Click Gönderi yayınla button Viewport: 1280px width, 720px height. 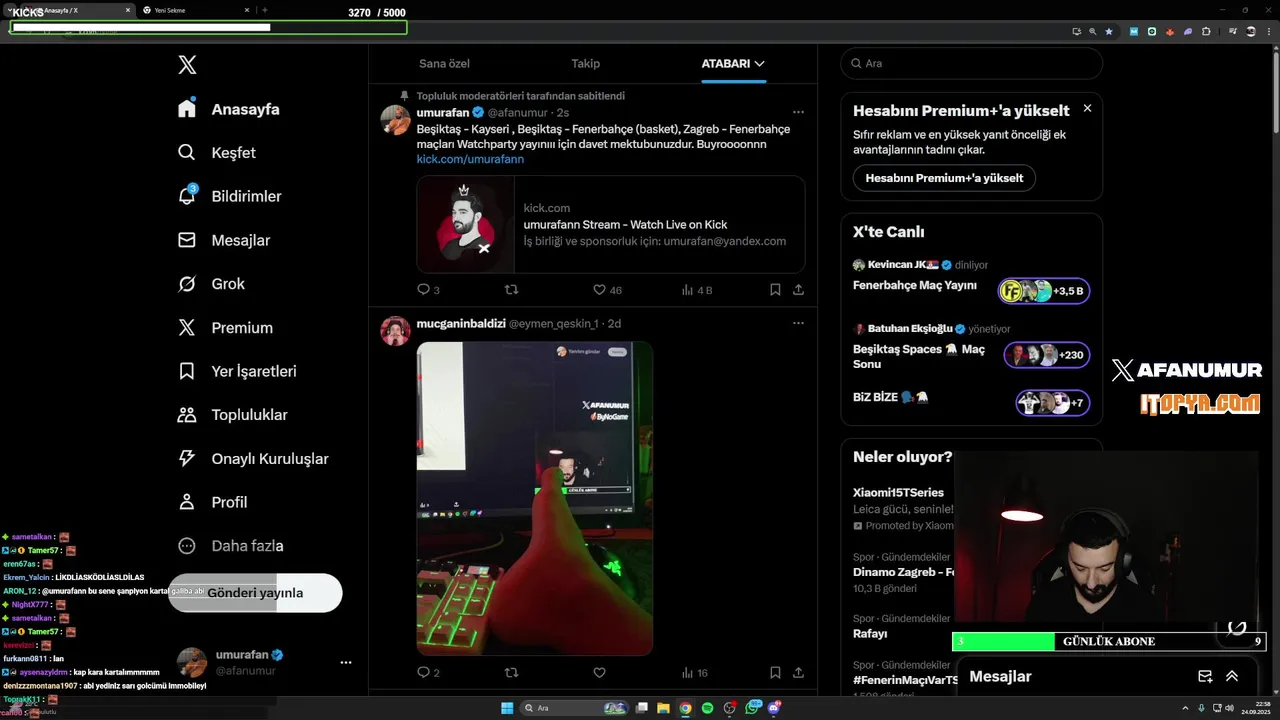tap(255, 593)
